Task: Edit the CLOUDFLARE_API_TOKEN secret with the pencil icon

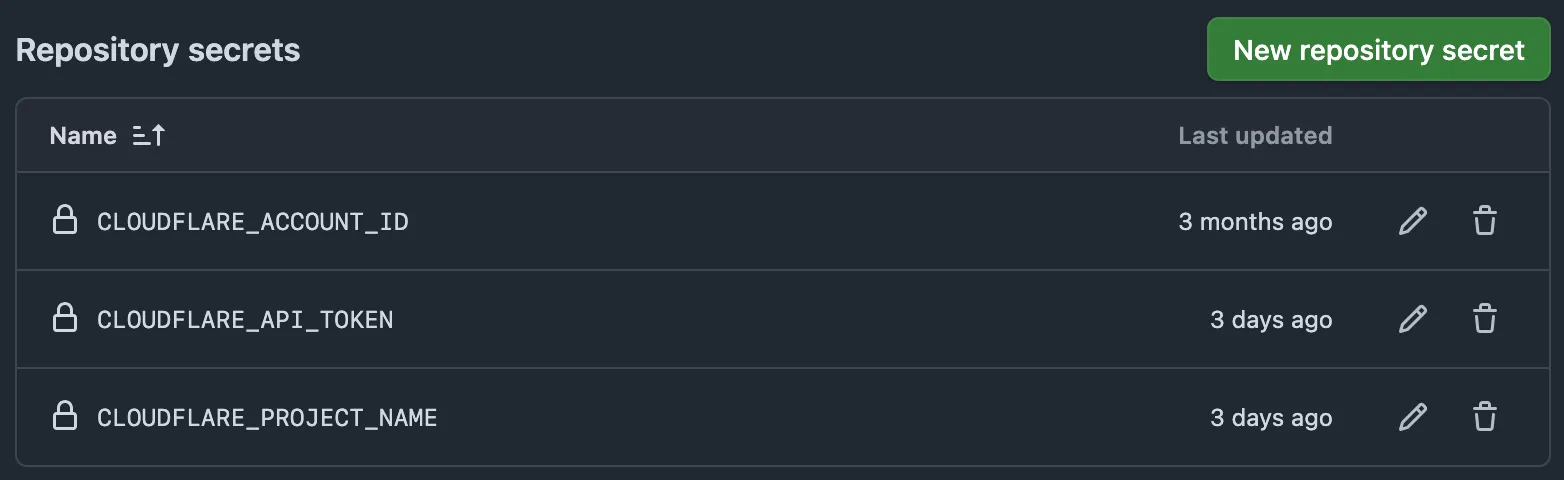Action: point(1412,319)
